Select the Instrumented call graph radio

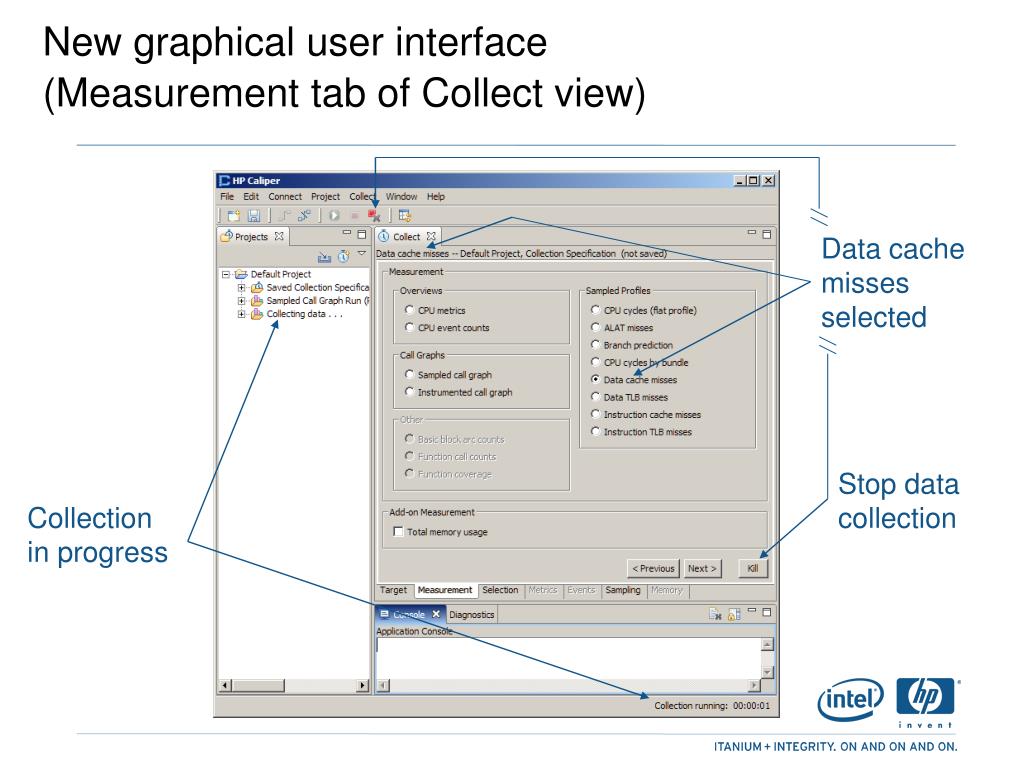point(409,392)
